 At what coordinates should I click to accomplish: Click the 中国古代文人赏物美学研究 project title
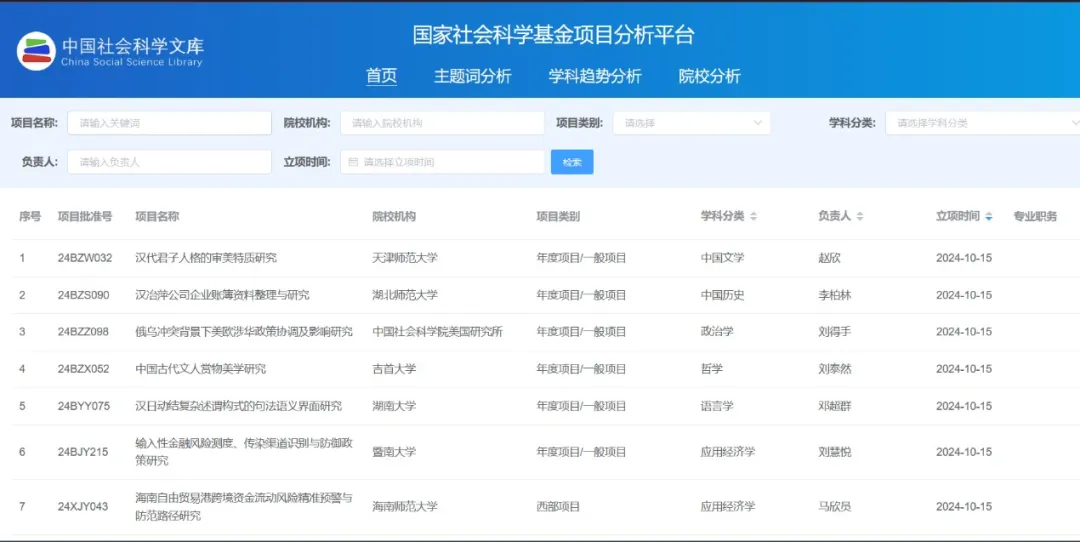200,369
